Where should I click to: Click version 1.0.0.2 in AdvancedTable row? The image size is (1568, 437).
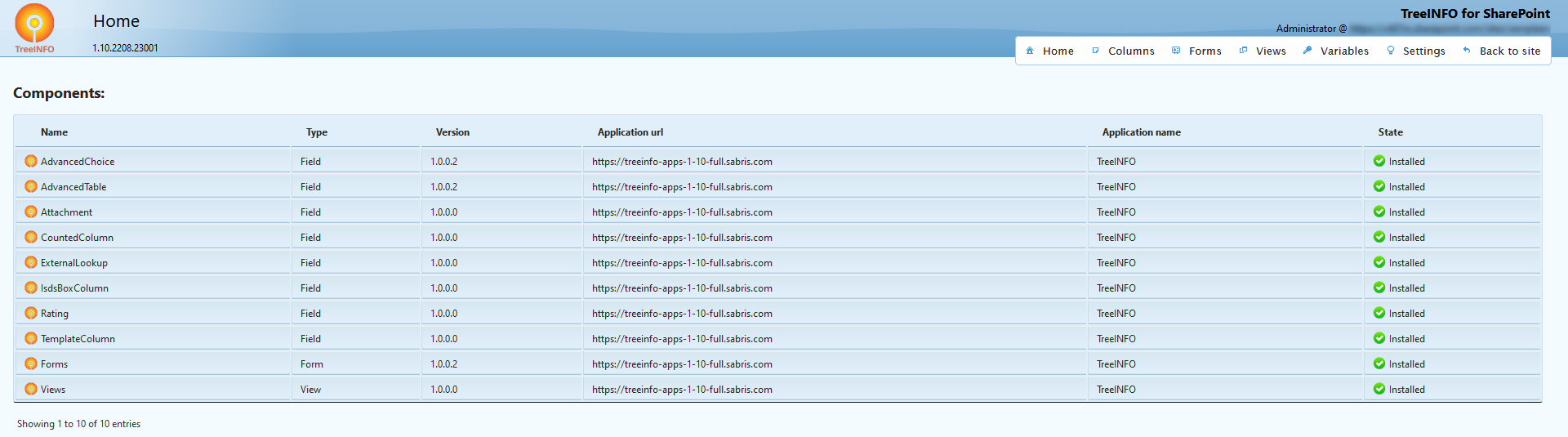[444, 186]
